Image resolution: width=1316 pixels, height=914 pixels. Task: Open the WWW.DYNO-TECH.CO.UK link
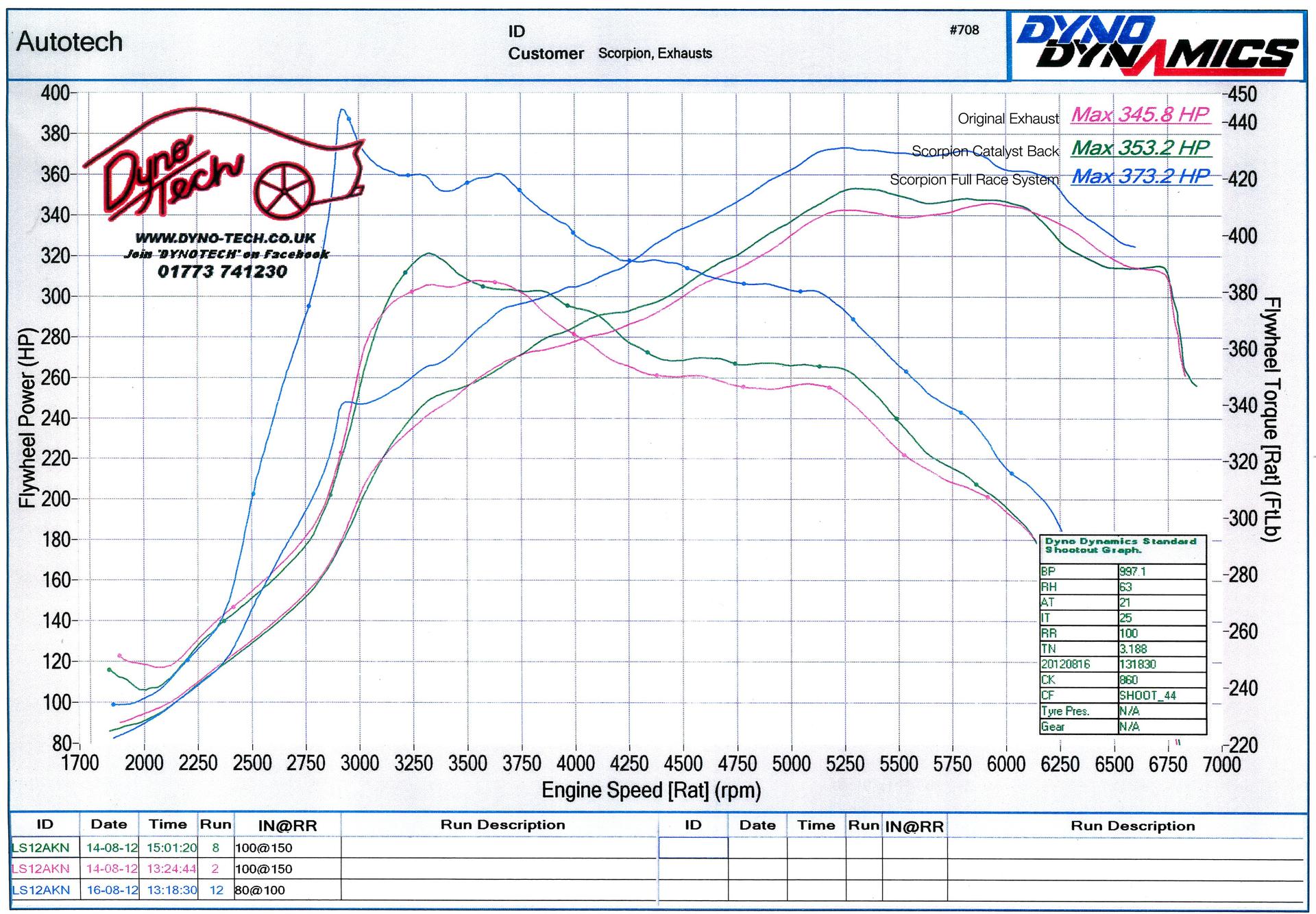226,239
